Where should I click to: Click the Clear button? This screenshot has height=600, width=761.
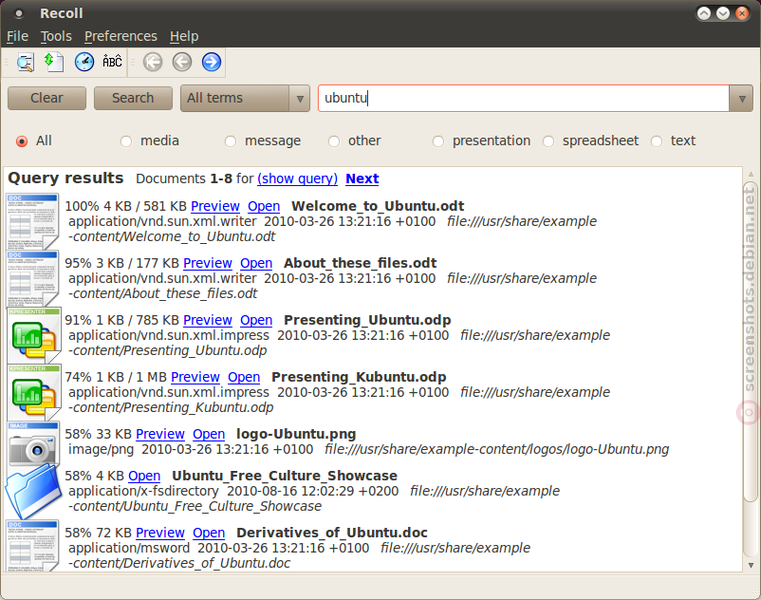pyautogui.click(x=47, y=98)
